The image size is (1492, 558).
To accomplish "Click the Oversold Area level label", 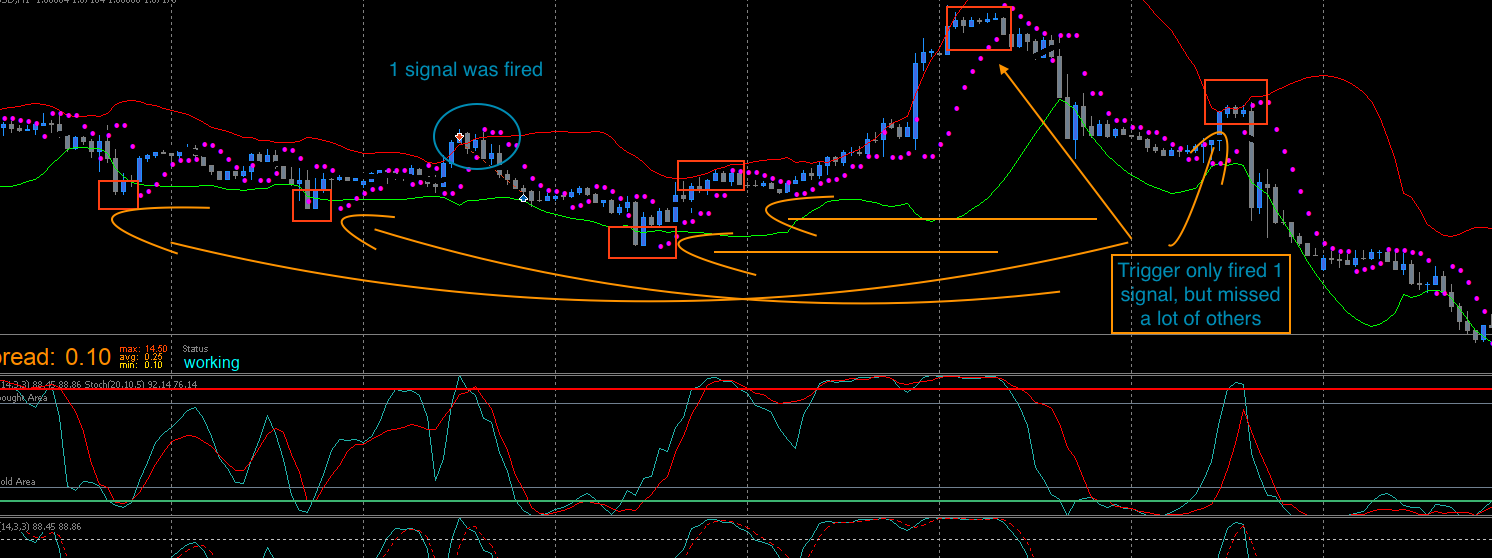I will (18, 482).
